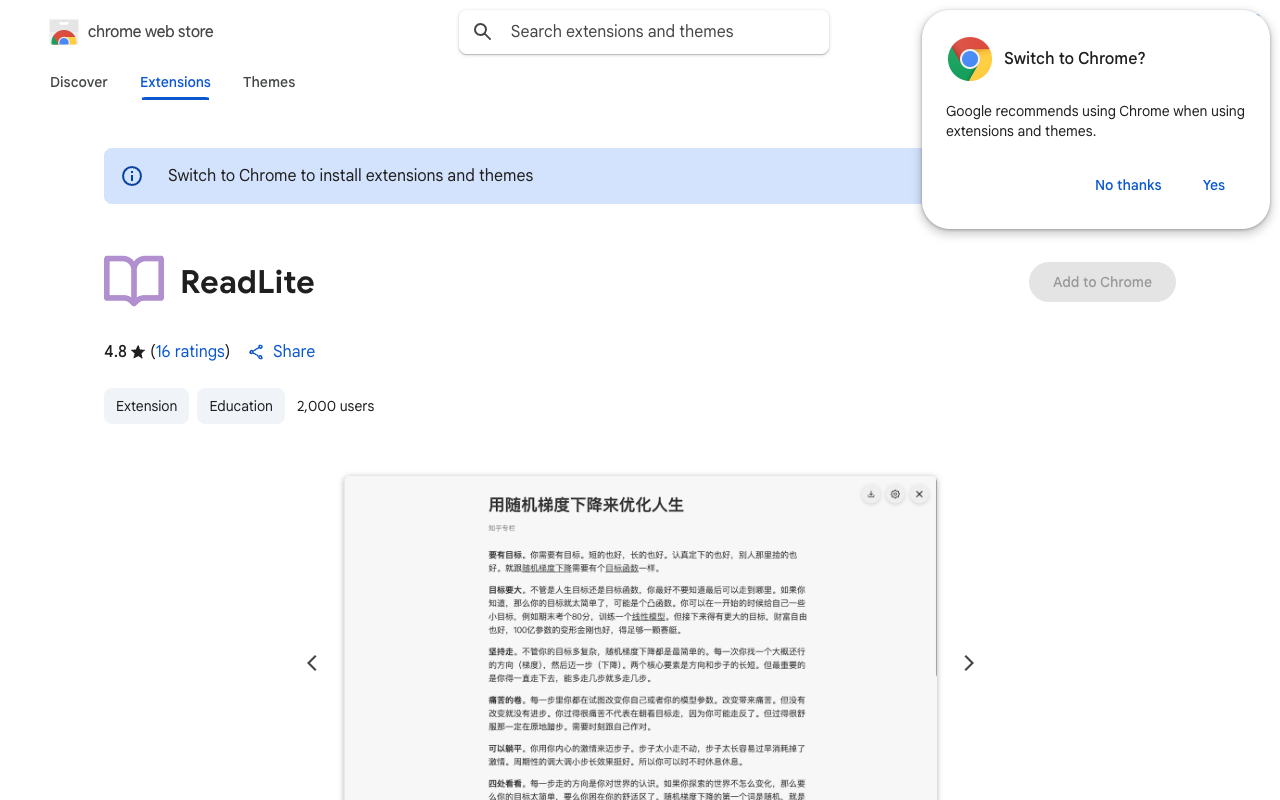Open the 16 ratings link
Viewport: 1280px width, 800px height.
190,352
